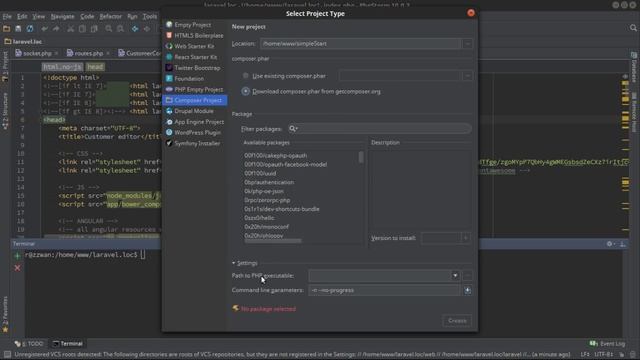Click html.no-js breadcrumb in editor
This screenshot has height=360, width=640.
tap(62, 67)
